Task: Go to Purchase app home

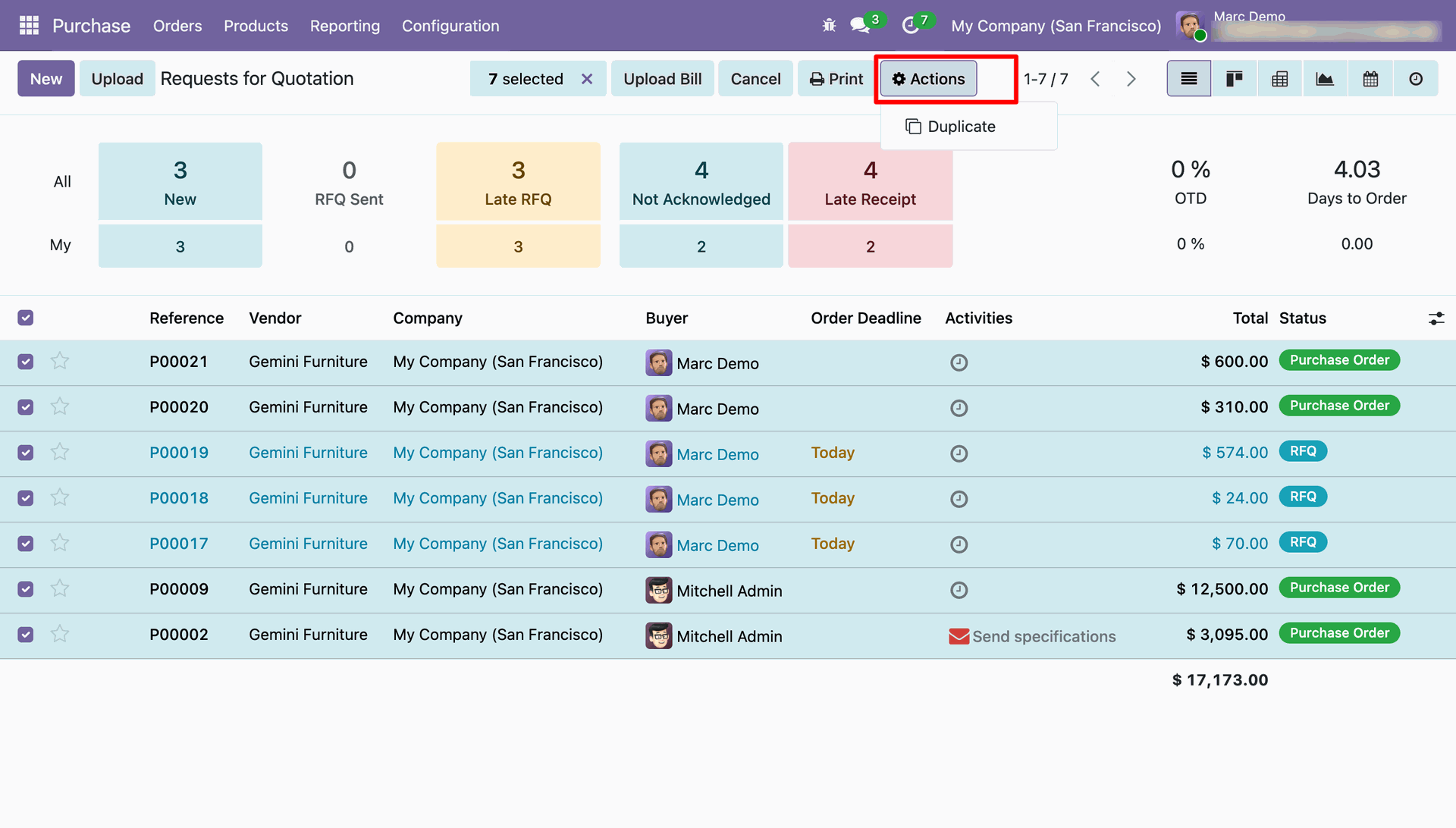Action: [91, 26]
